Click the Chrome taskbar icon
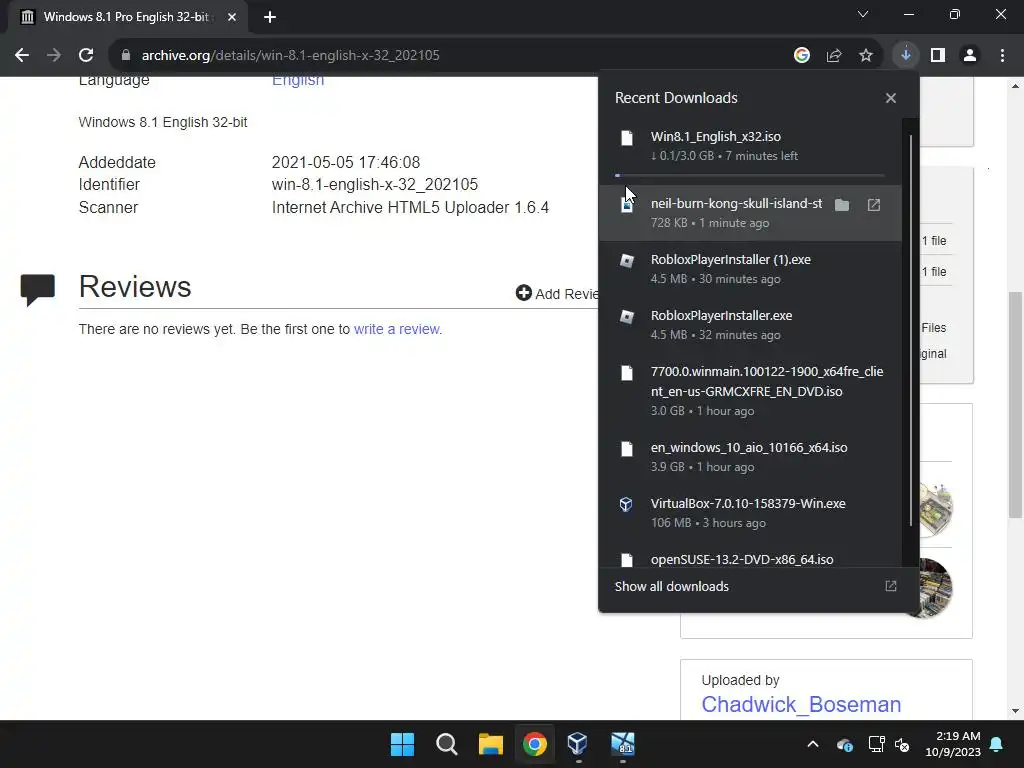The width and height of the screenshot is (1024, 768). 534,744
